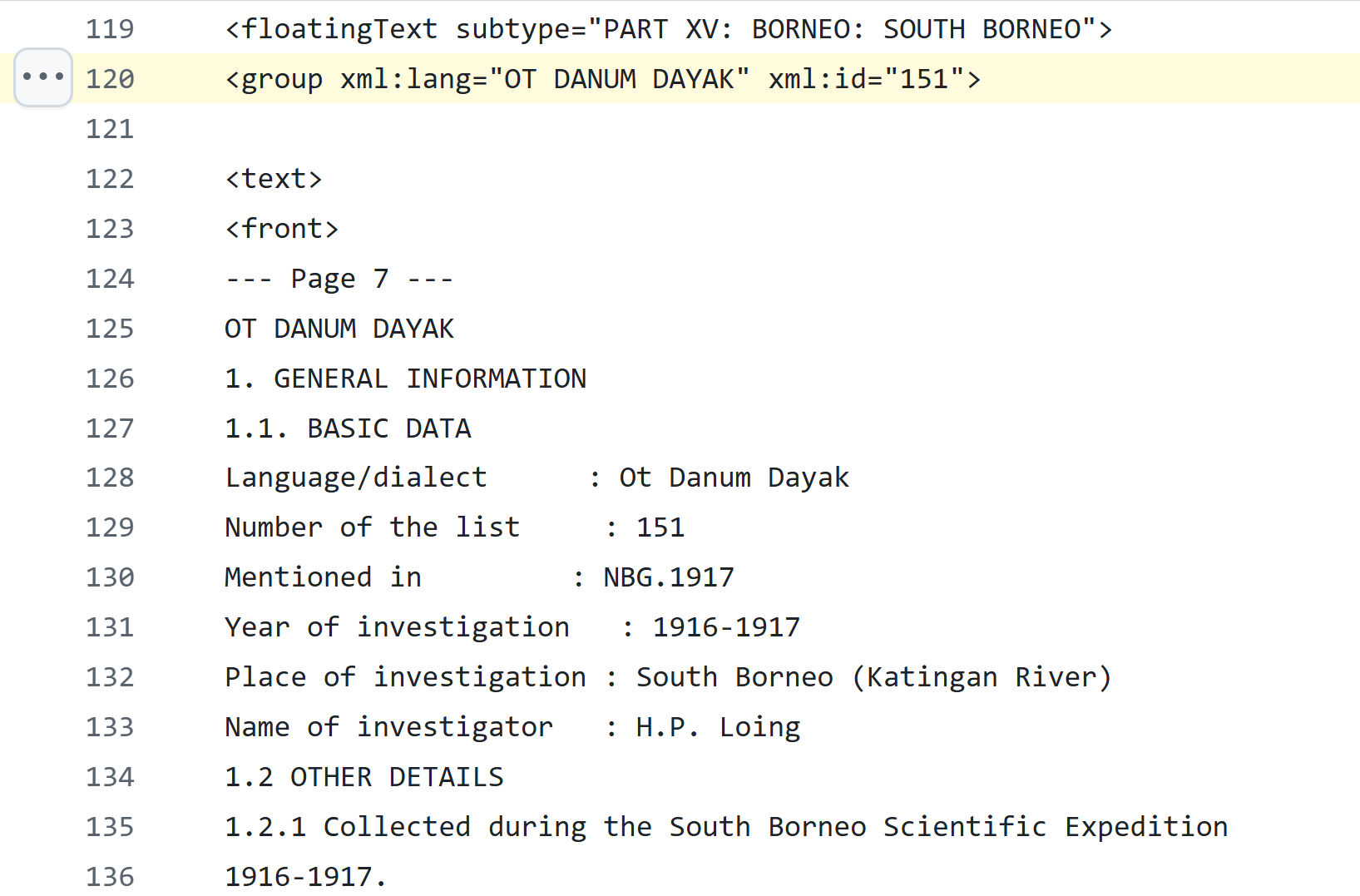
Task: Select line number 123 for front tag
Action: point(110,229)
